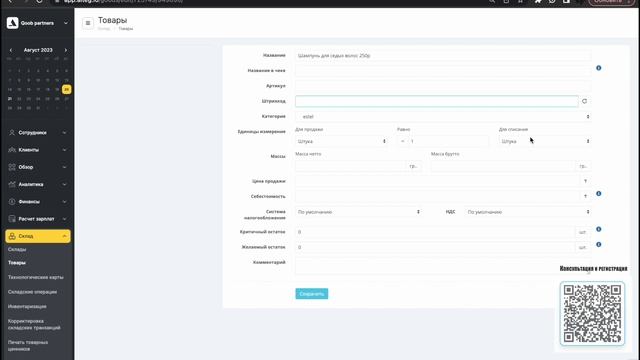The width and height of the screenshot is (640, 360).
Task: Toggle the hamburger menu button
Action: coord(88,23)
